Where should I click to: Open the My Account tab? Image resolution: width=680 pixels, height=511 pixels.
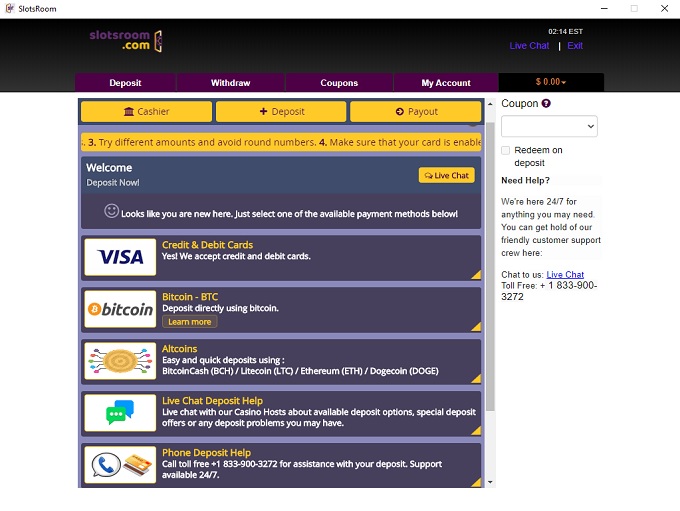(446, 82)
